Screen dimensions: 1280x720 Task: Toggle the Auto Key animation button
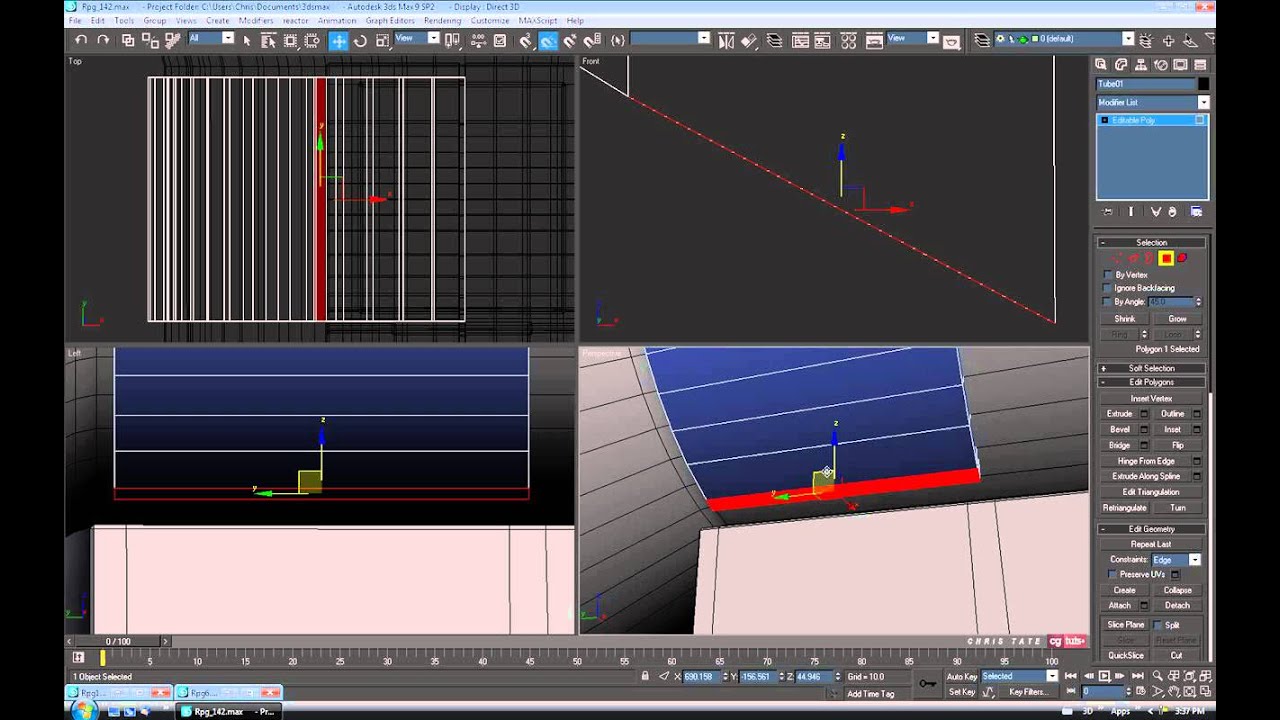962,677
